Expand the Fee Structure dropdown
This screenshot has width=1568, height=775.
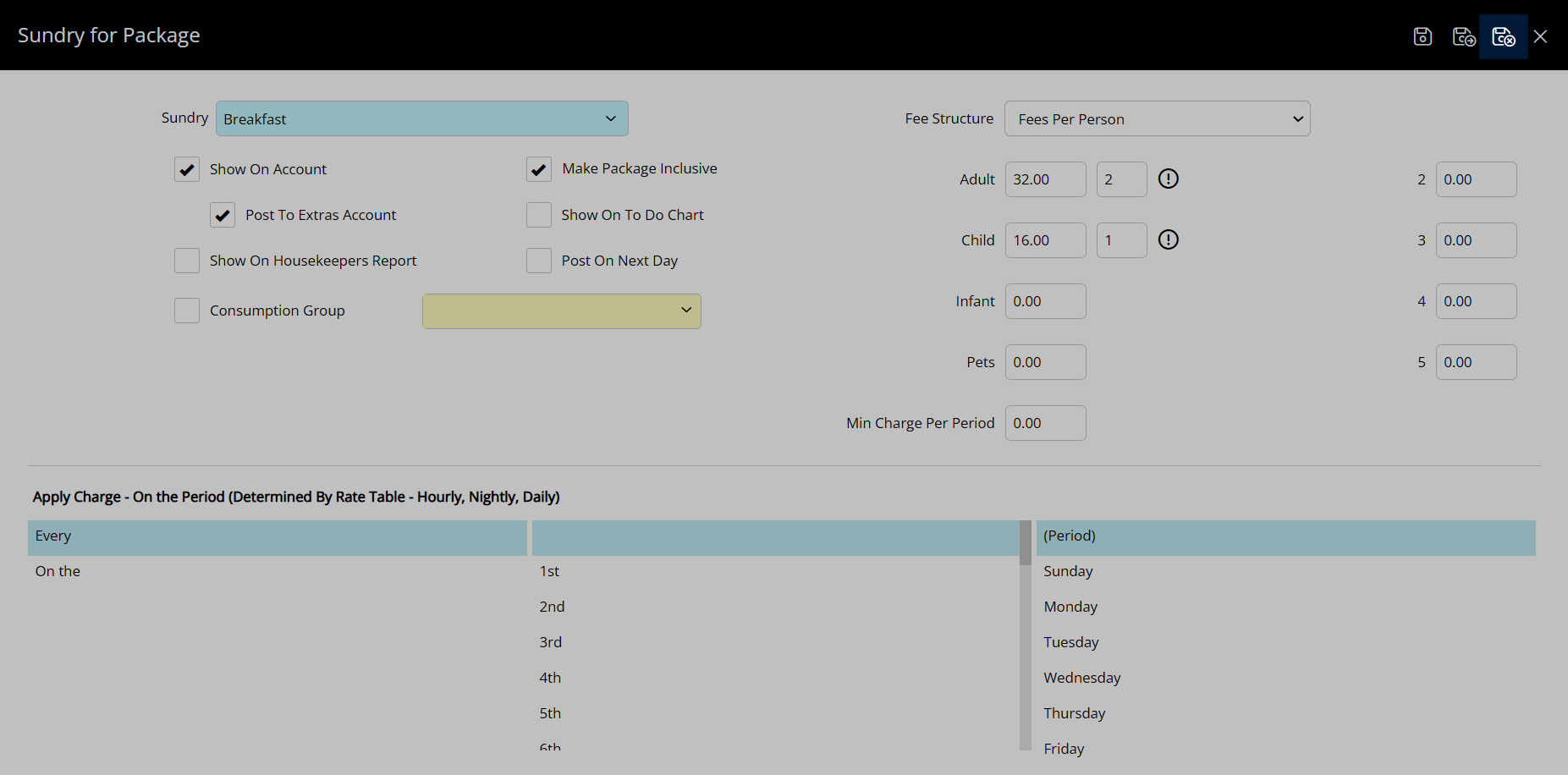pos(1157,118)
